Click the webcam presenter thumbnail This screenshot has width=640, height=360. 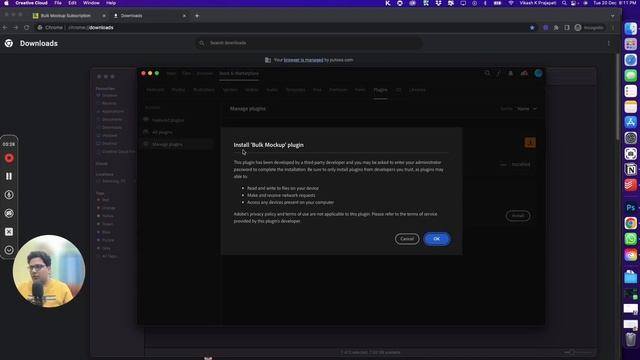point(49,271)
